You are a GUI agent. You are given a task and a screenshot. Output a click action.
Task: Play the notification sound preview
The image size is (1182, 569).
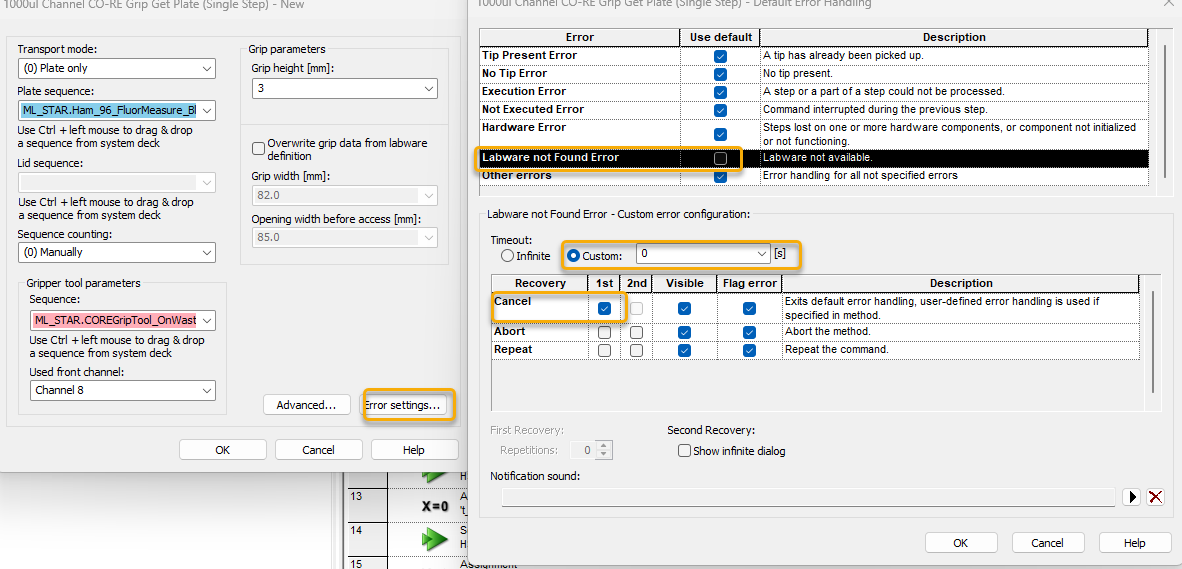point(1133,497)
